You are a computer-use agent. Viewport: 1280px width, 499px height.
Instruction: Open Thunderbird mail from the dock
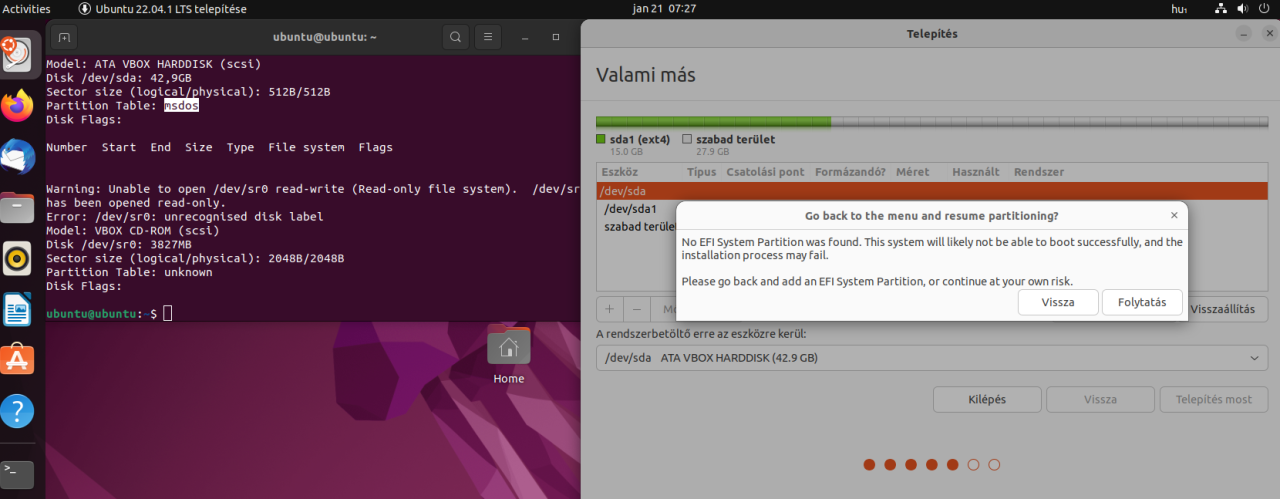click(x=18, y=156)
